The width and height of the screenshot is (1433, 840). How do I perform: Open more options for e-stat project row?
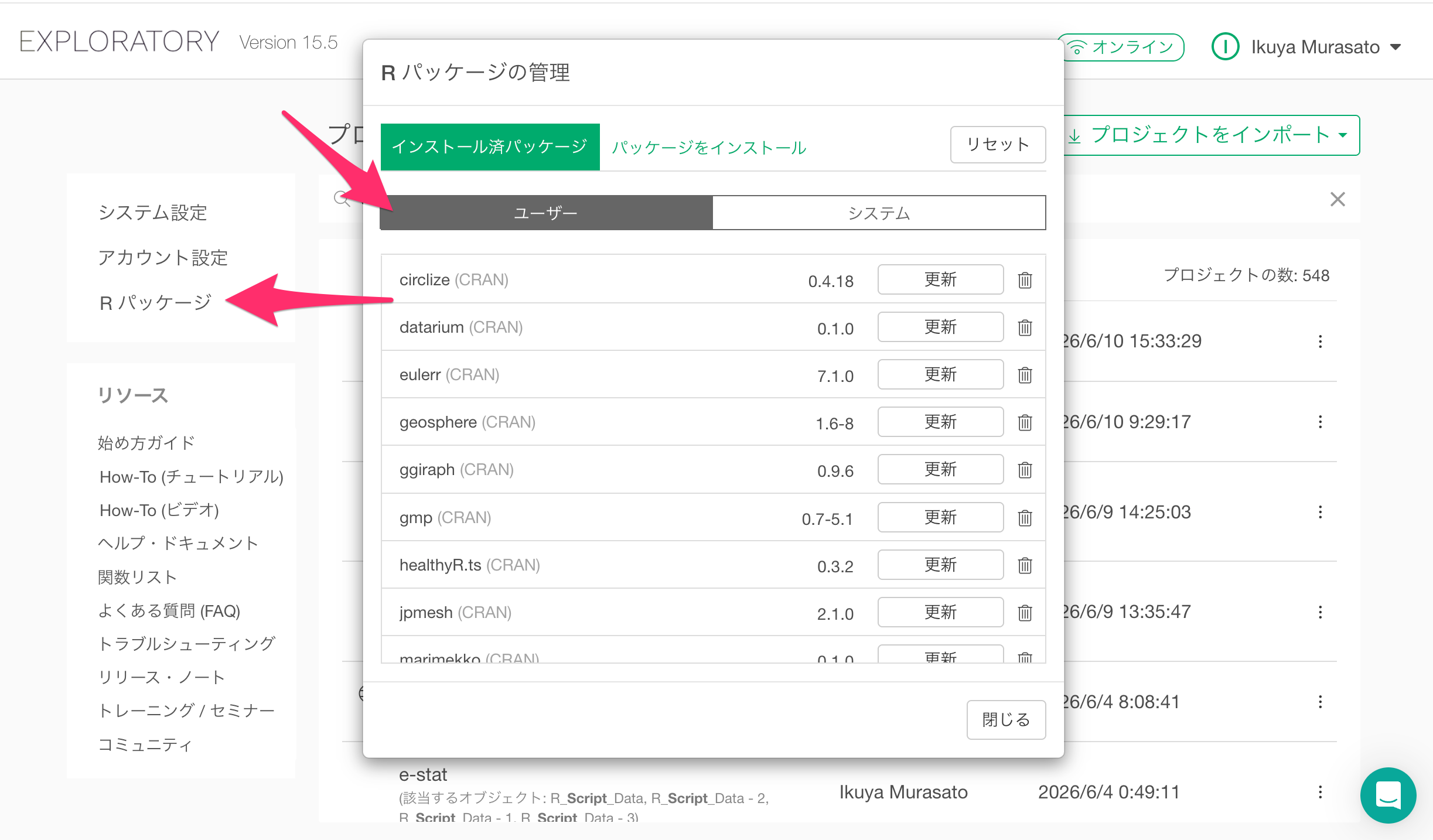[x=1320, y=792]
